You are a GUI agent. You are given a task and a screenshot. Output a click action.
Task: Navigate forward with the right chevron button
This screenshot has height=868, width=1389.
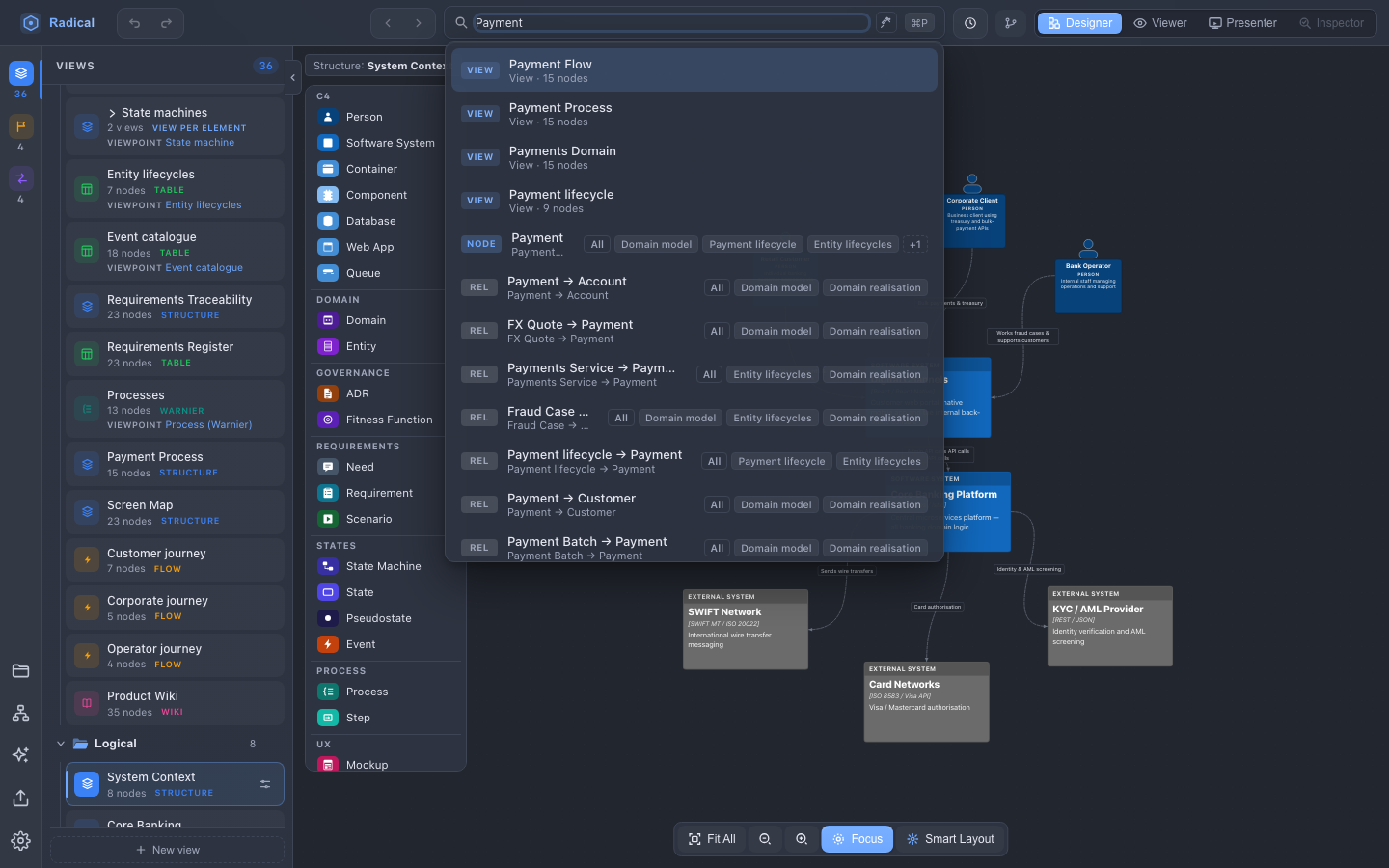(419, 23)
